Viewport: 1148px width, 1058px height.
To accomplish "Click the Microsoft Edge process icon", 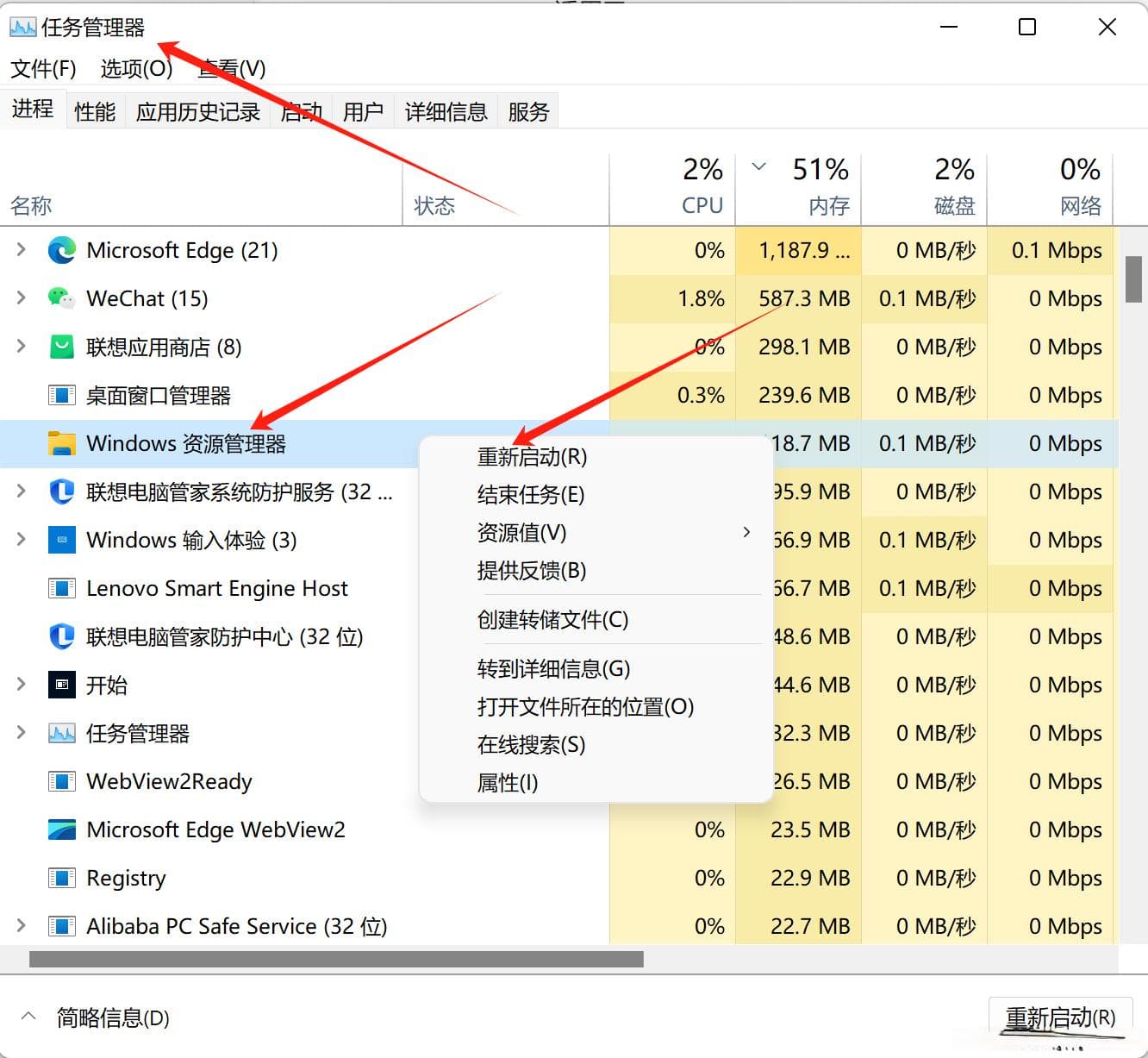I will point(62,250).
